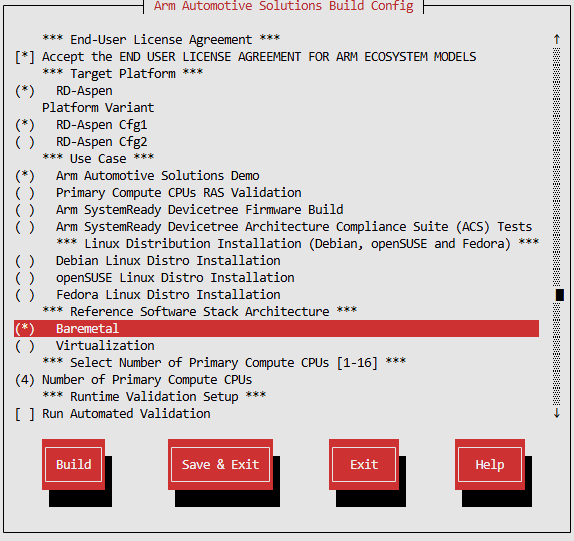The width and height of the screenshot is (574, 541).
Task: Click the Build button
Action: point(74,464)
